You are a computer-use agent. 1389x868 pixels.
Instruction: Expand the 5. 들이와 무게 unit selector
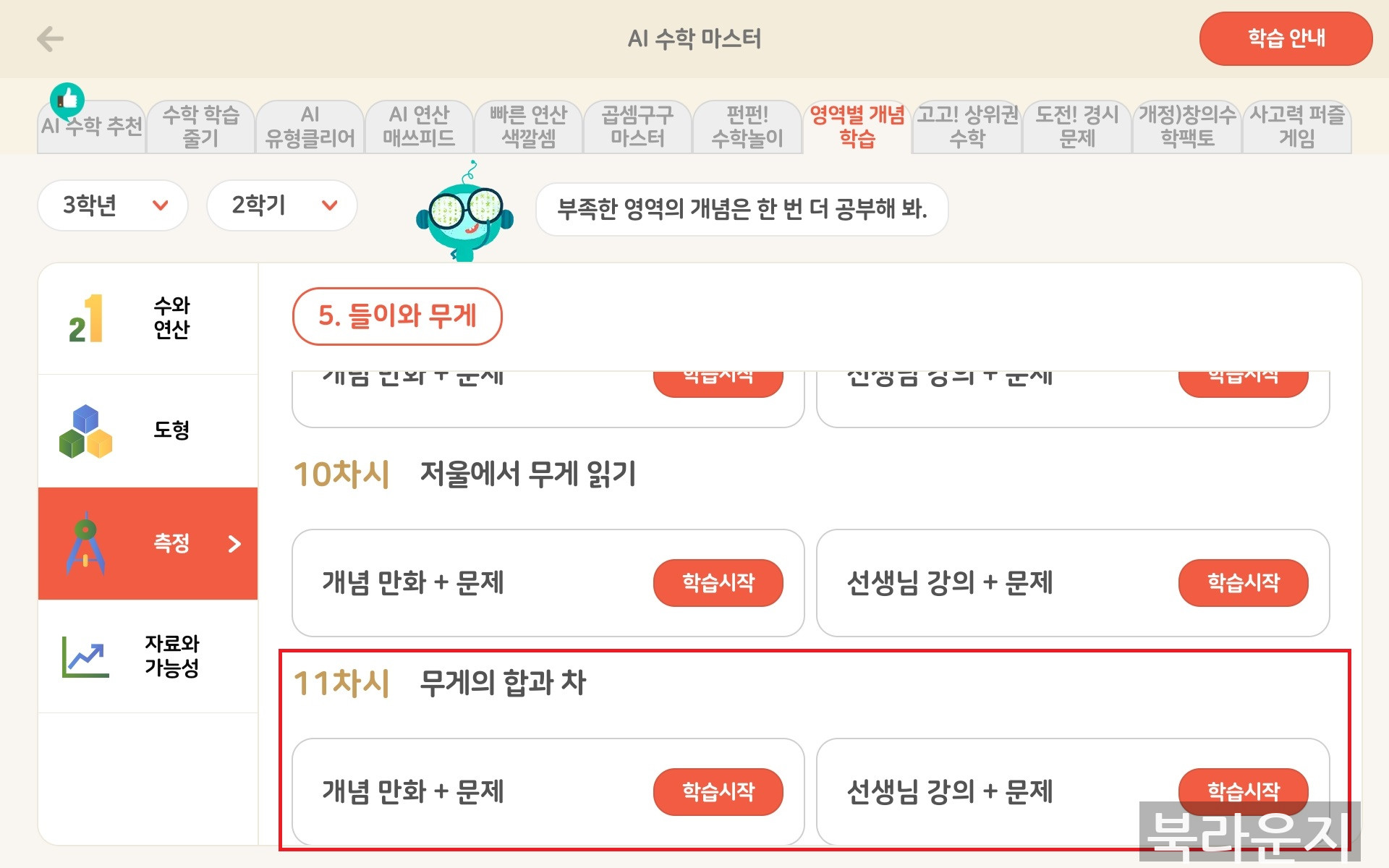[x=397, y=316]
